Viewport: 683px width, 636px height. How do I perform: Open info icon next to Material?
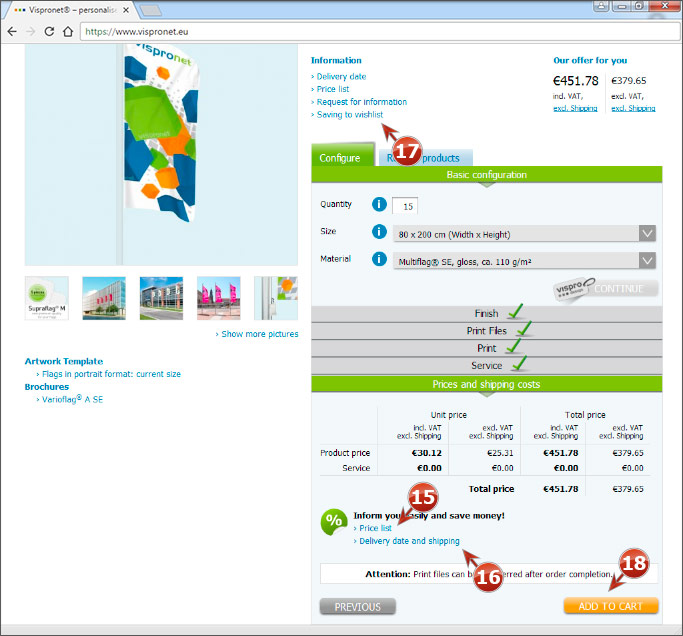(379, 259)
